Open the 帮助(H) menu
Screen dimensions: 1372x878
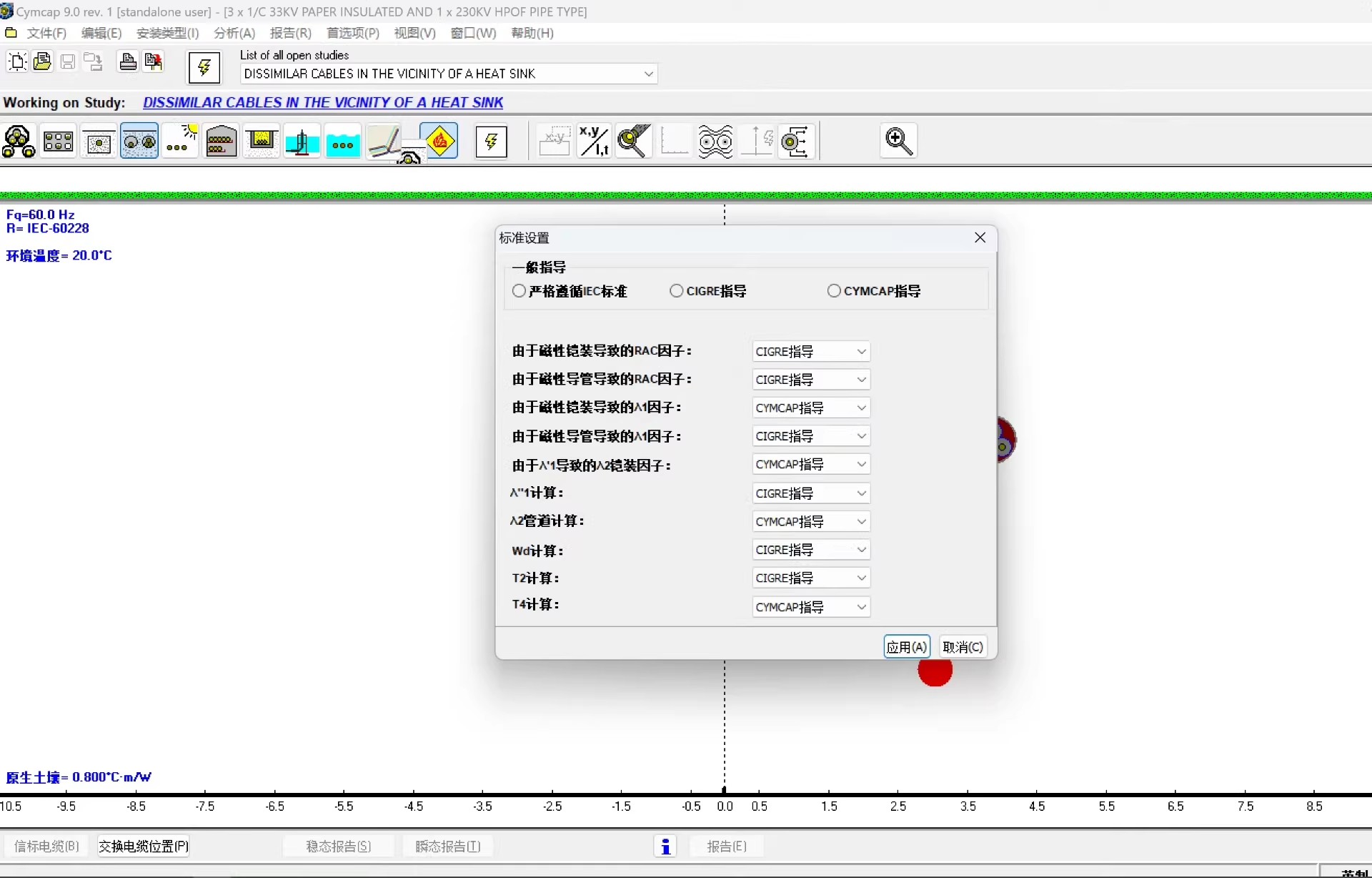point(532,33)
